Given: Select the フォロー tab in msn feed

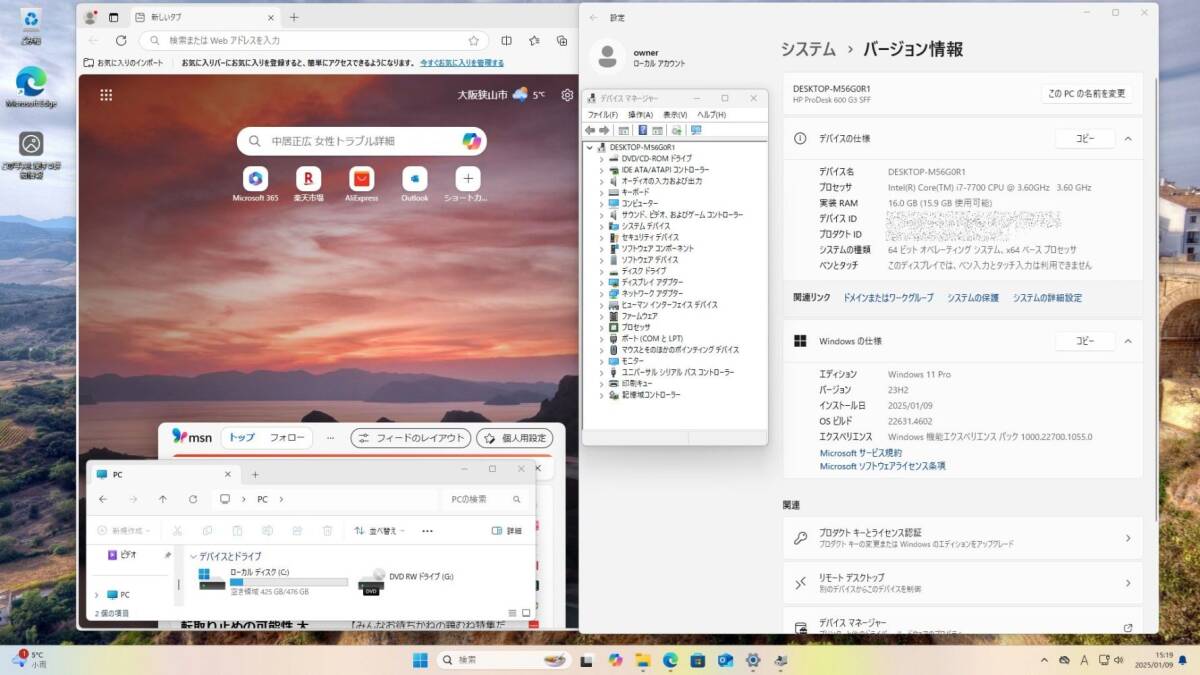Looking at the screenshot, I should 287,437.
